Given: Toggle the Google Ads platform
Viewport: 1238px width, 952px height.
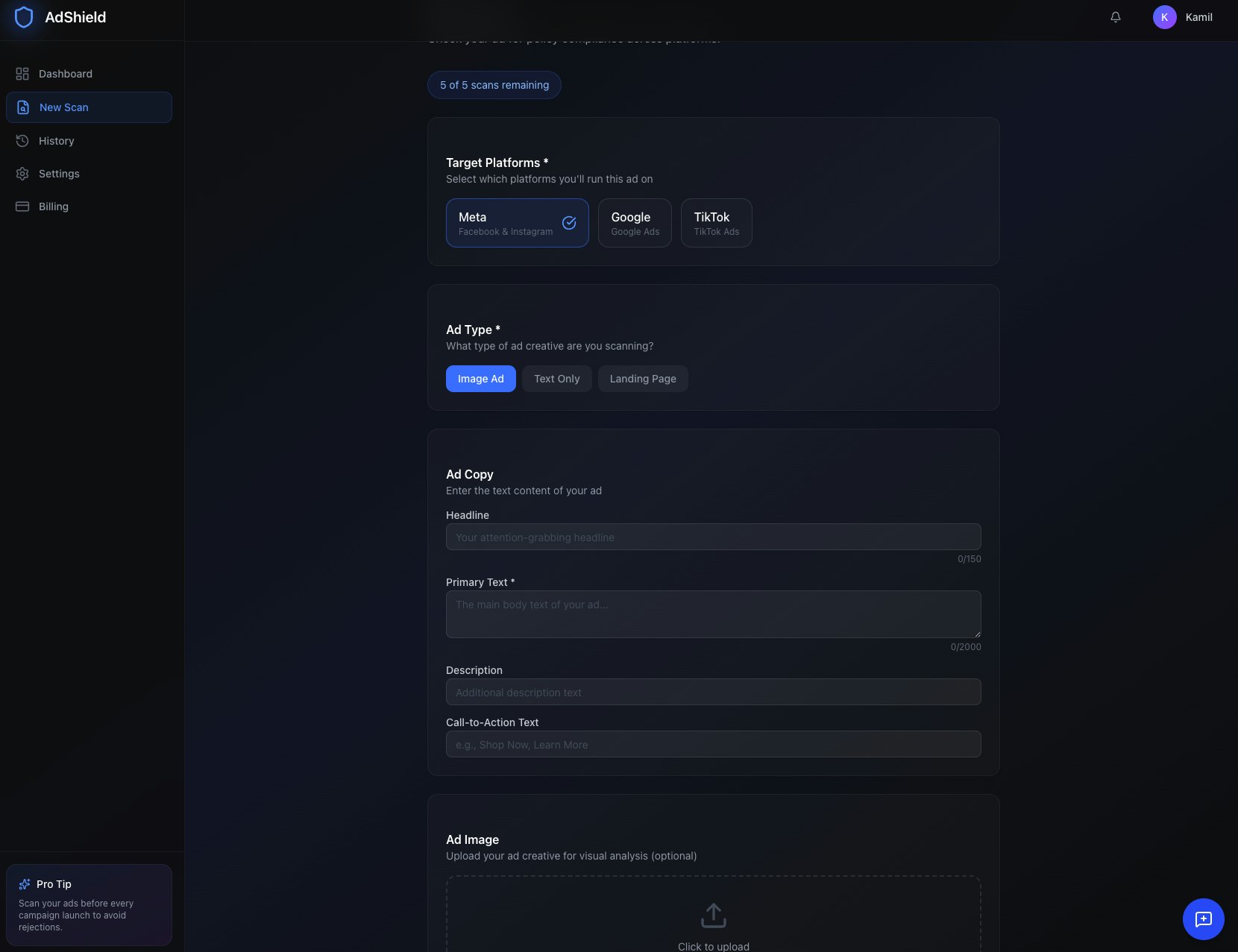Looking at the screenshot, I should [634, 223].
